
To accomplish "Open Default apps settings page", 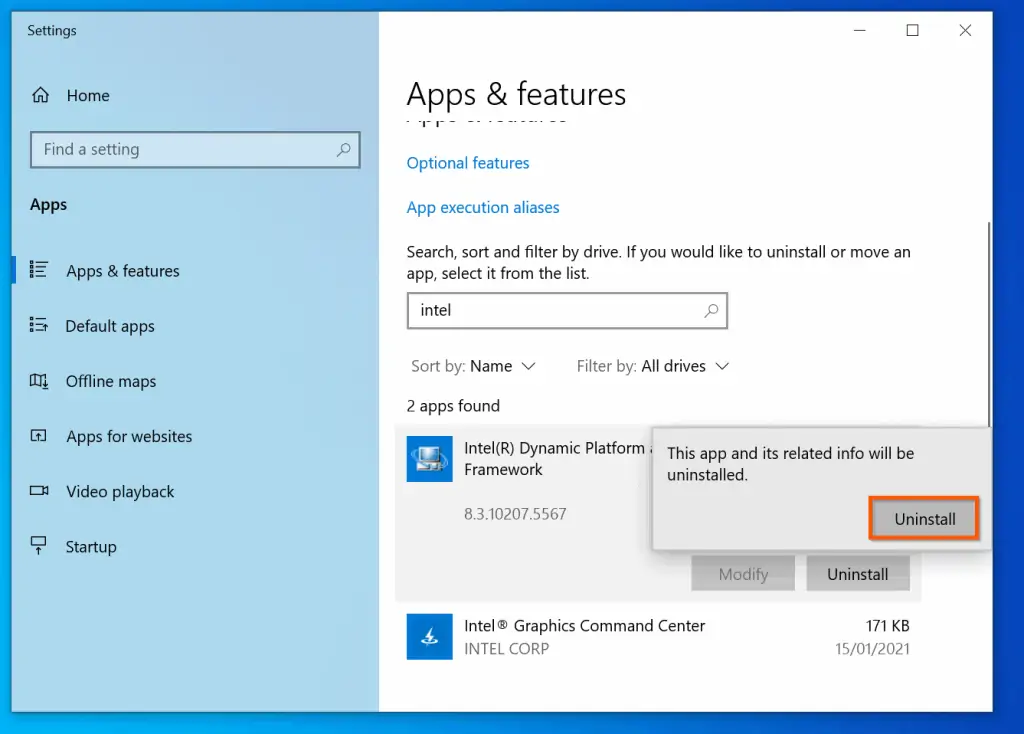I will [110, 326].
